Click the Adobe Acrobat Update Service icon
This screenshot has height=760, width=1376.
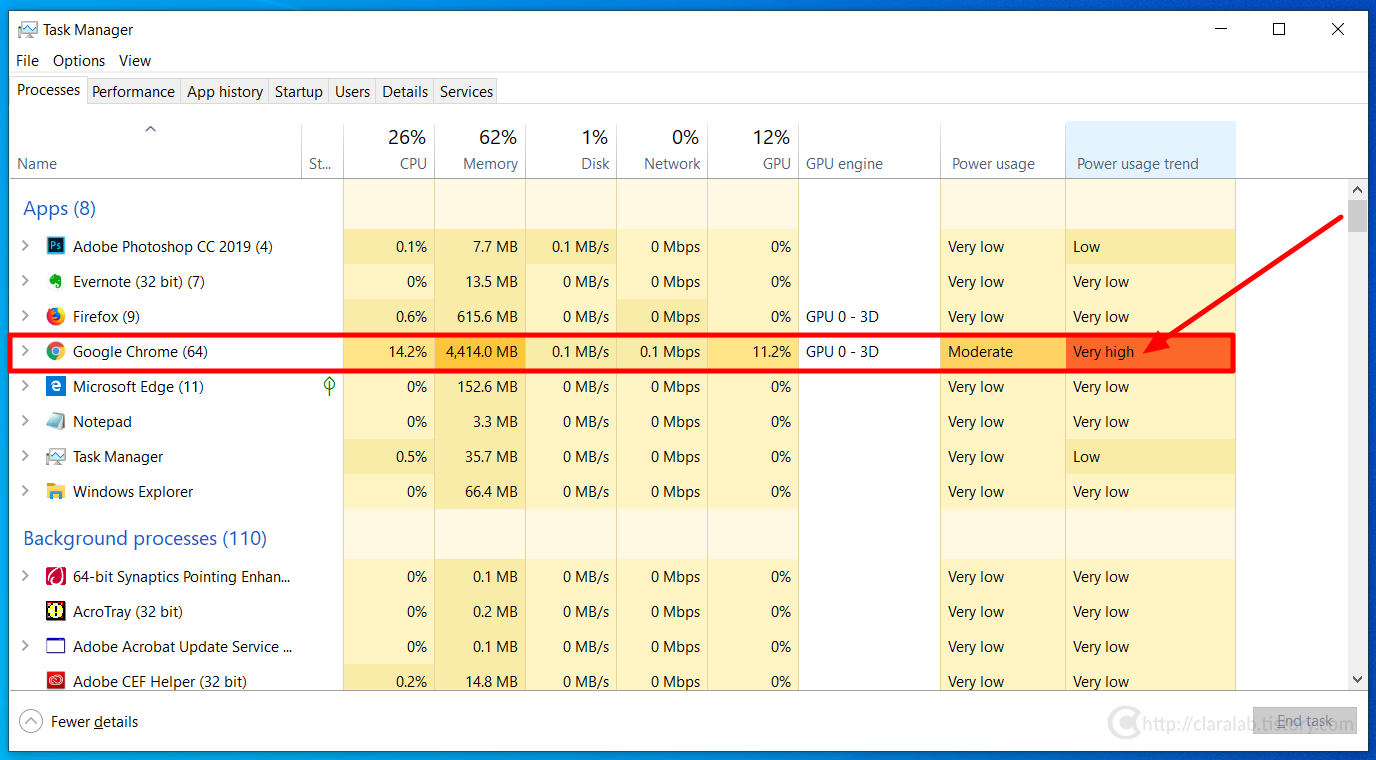click(56, 646)
